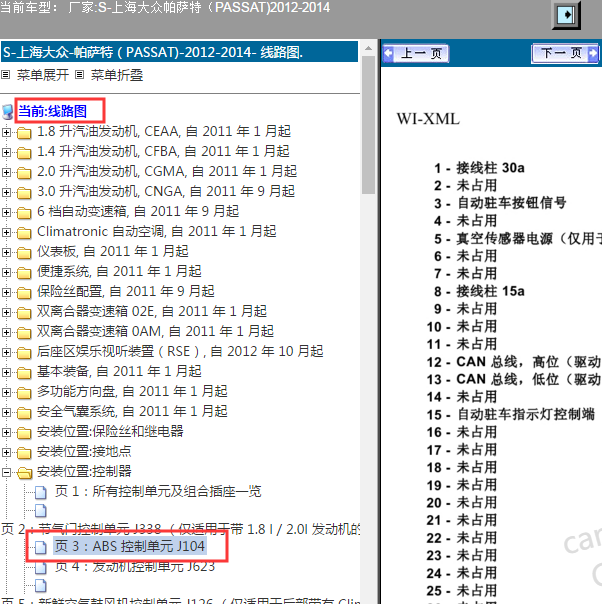Click pin text 15 - 自动驻车指示灯控制端
Screen dimensions: 602x604
(511, 414)
